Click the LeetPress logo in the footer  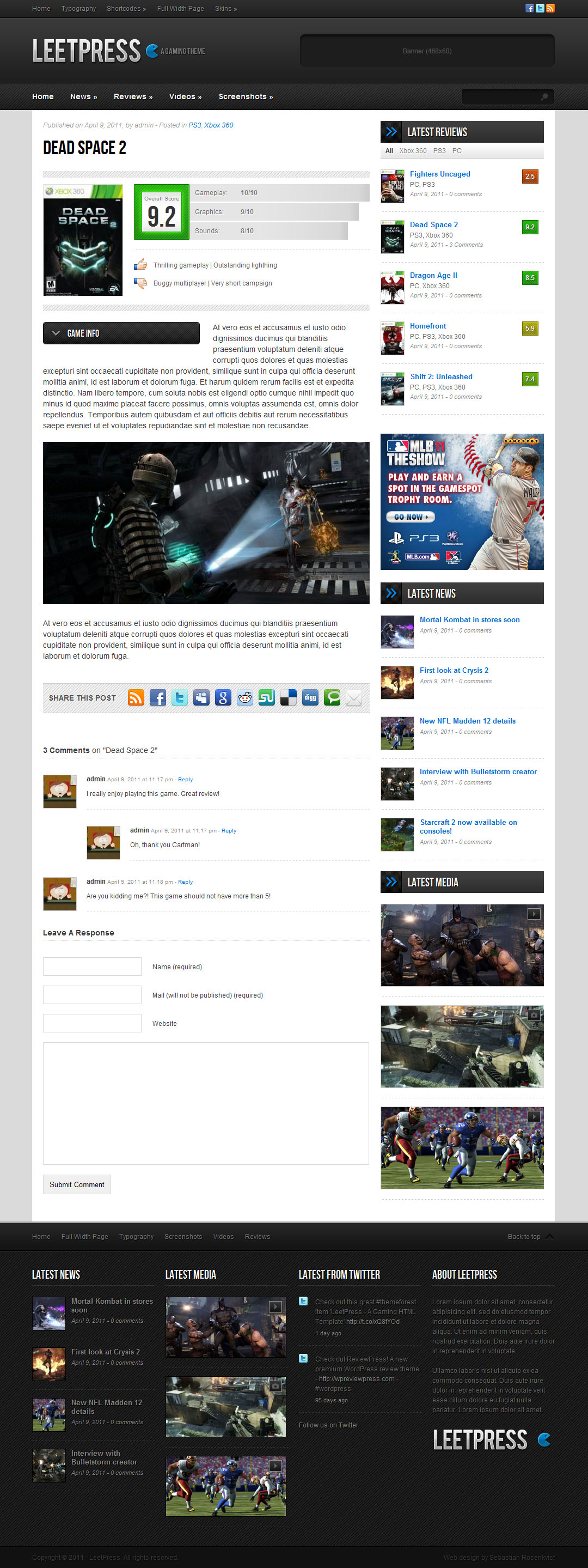(x=491, y=1439)
